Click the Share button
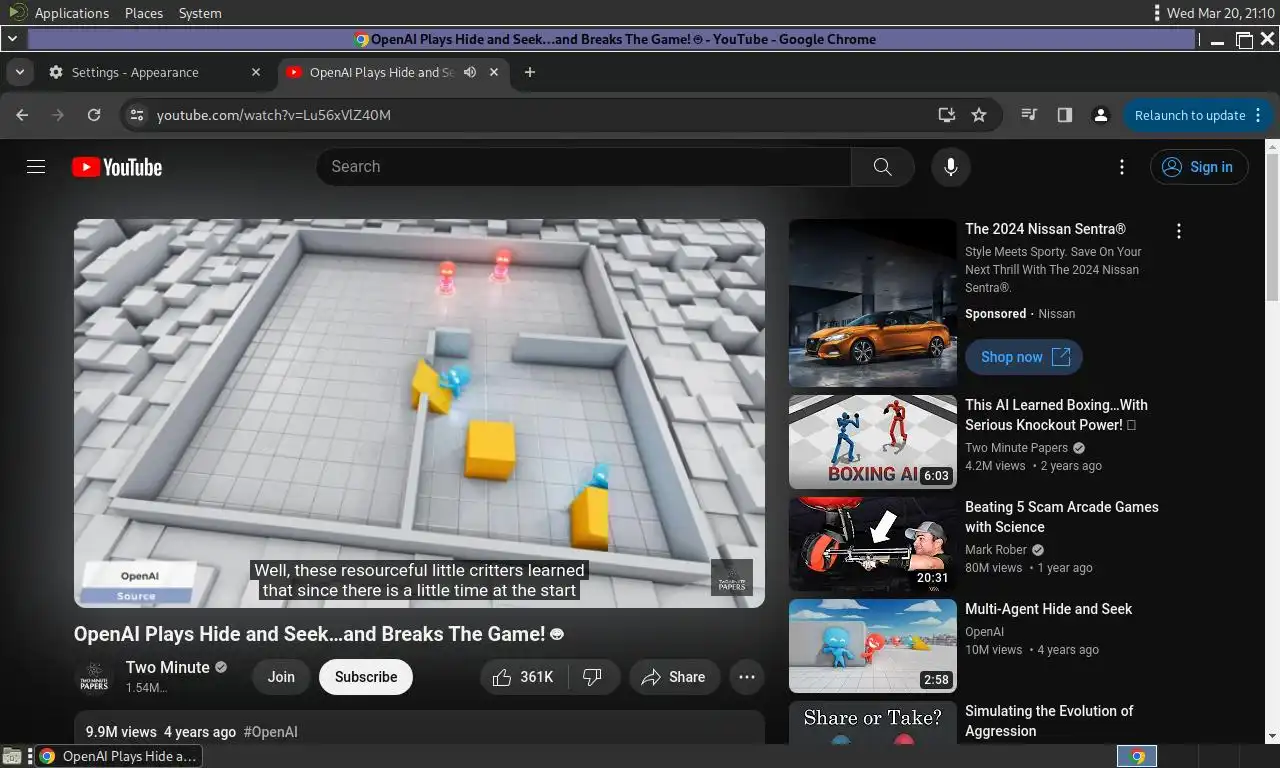 (x=674, y=677)
